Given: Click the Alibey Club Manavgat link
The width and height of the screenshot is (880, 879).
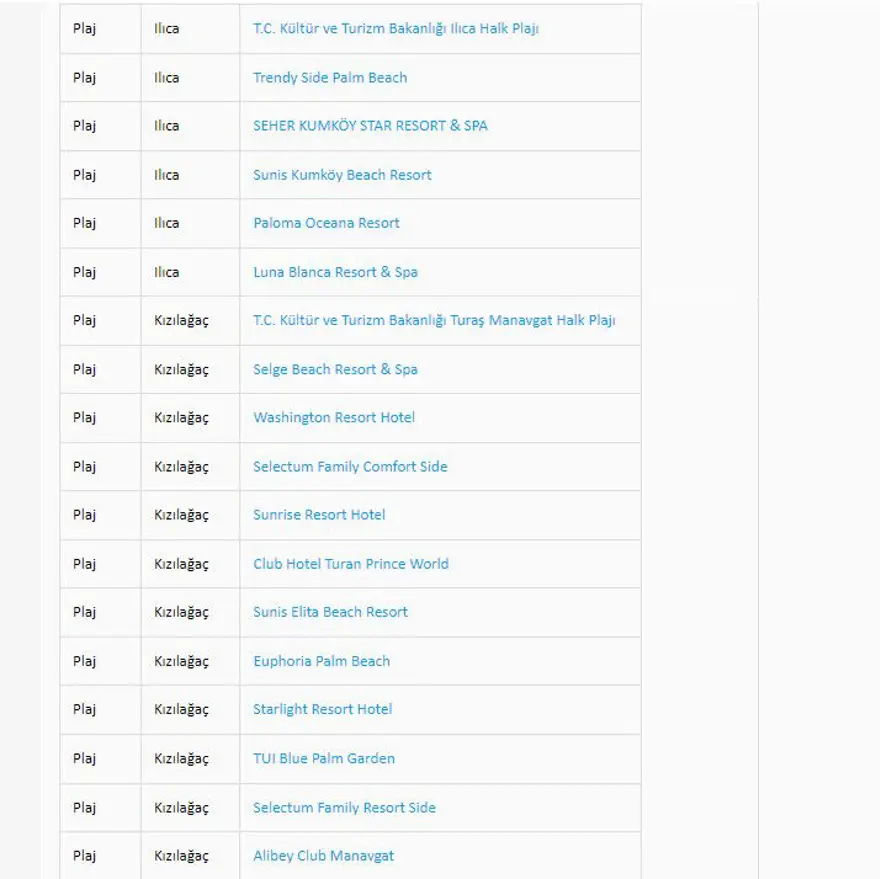Looking at the screenshot, I should click(323, 856).
